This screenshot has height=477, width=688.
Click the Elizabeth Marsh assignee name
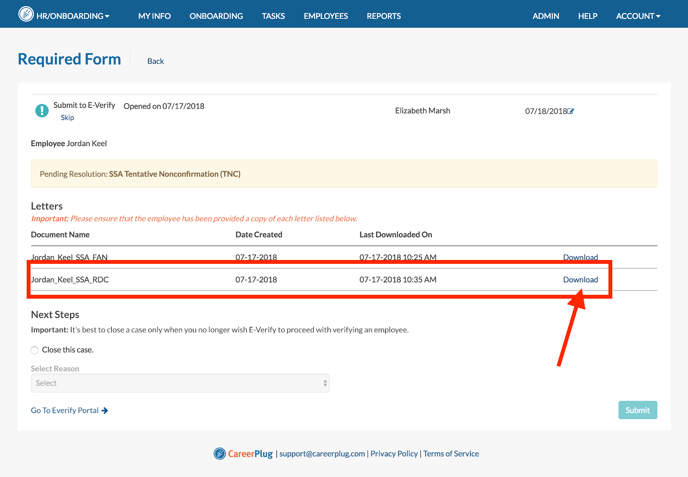pos(423,111)
